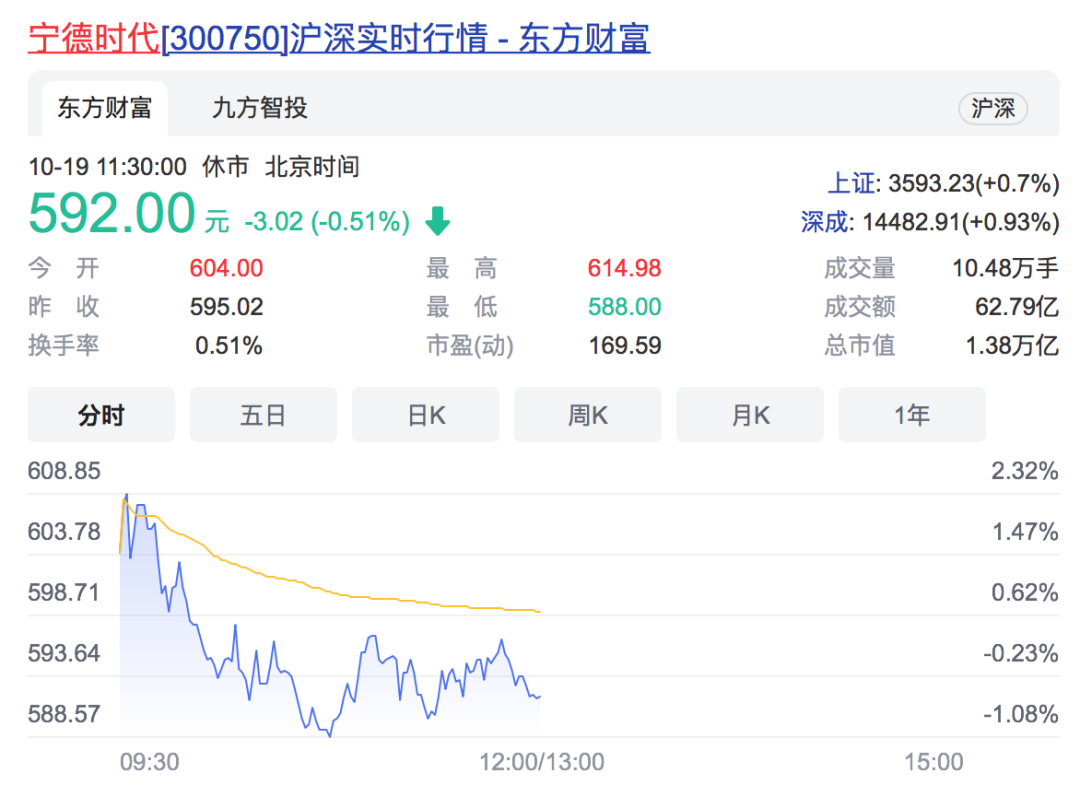Select the 东方财富 tab
Screen dimensions: 1080x785
click(x=104, y=108)
